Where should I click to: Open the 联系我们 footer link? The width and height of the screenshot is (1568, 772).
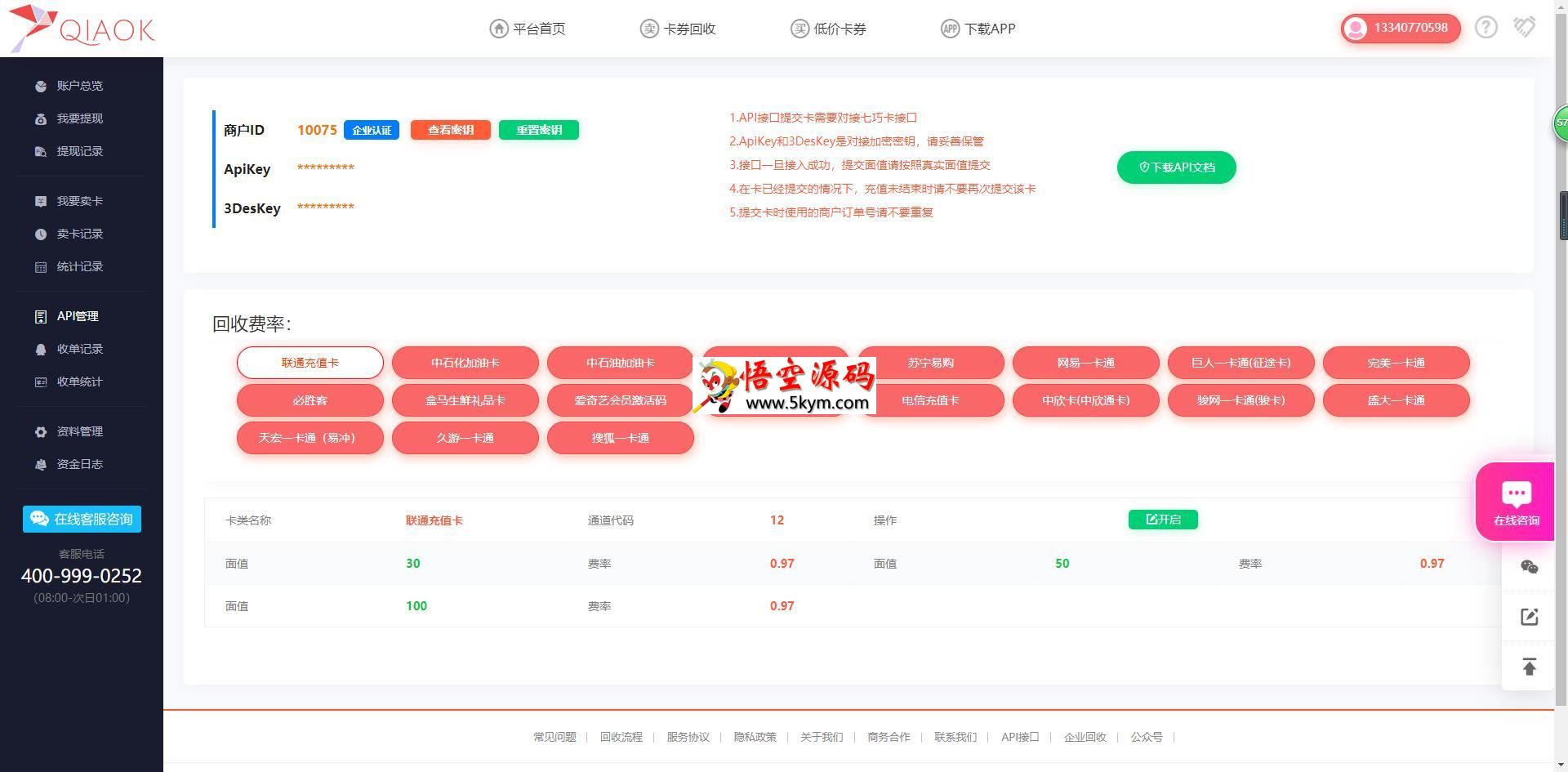[x=955, y=737]
